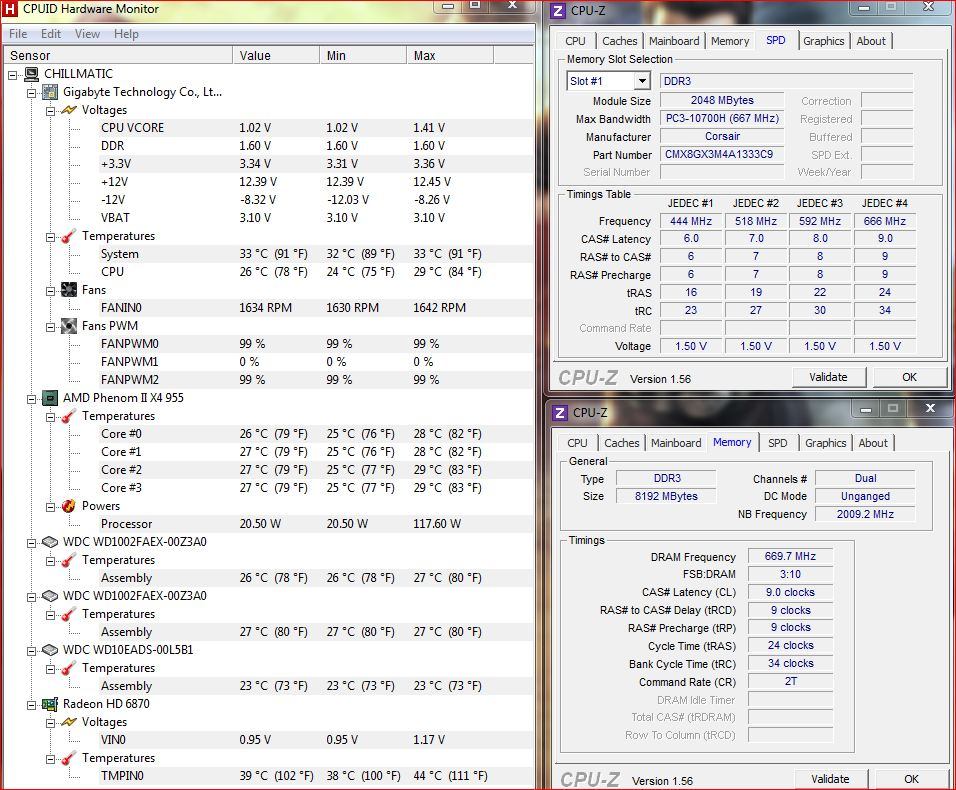Collapse the CHILLMATIC root node
The height and width of the screenshot is (790, 956).
(x=13, y=75)
